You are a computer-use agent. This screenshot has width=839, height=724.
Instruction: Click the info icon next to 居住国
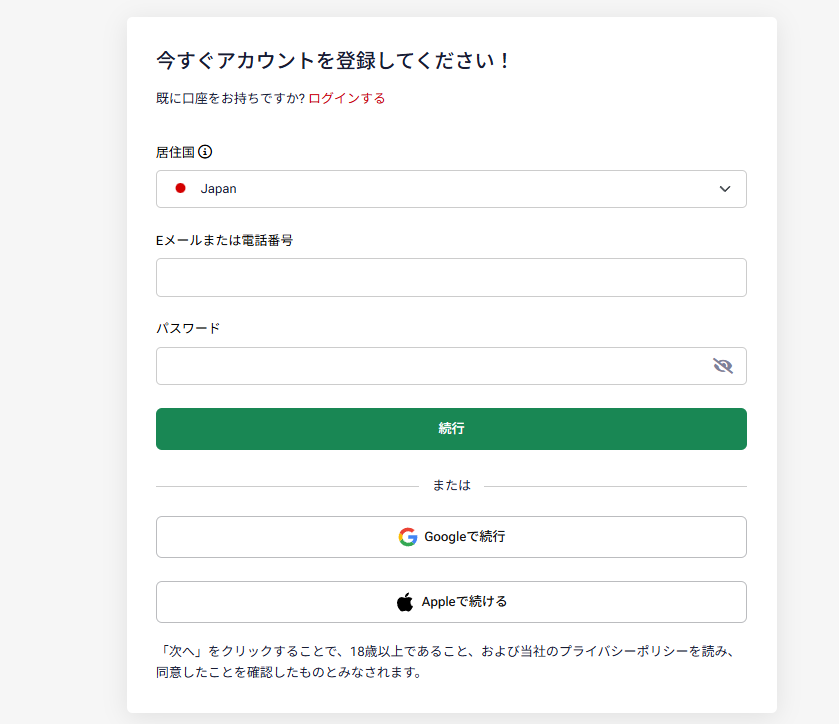tap(205, 152)
